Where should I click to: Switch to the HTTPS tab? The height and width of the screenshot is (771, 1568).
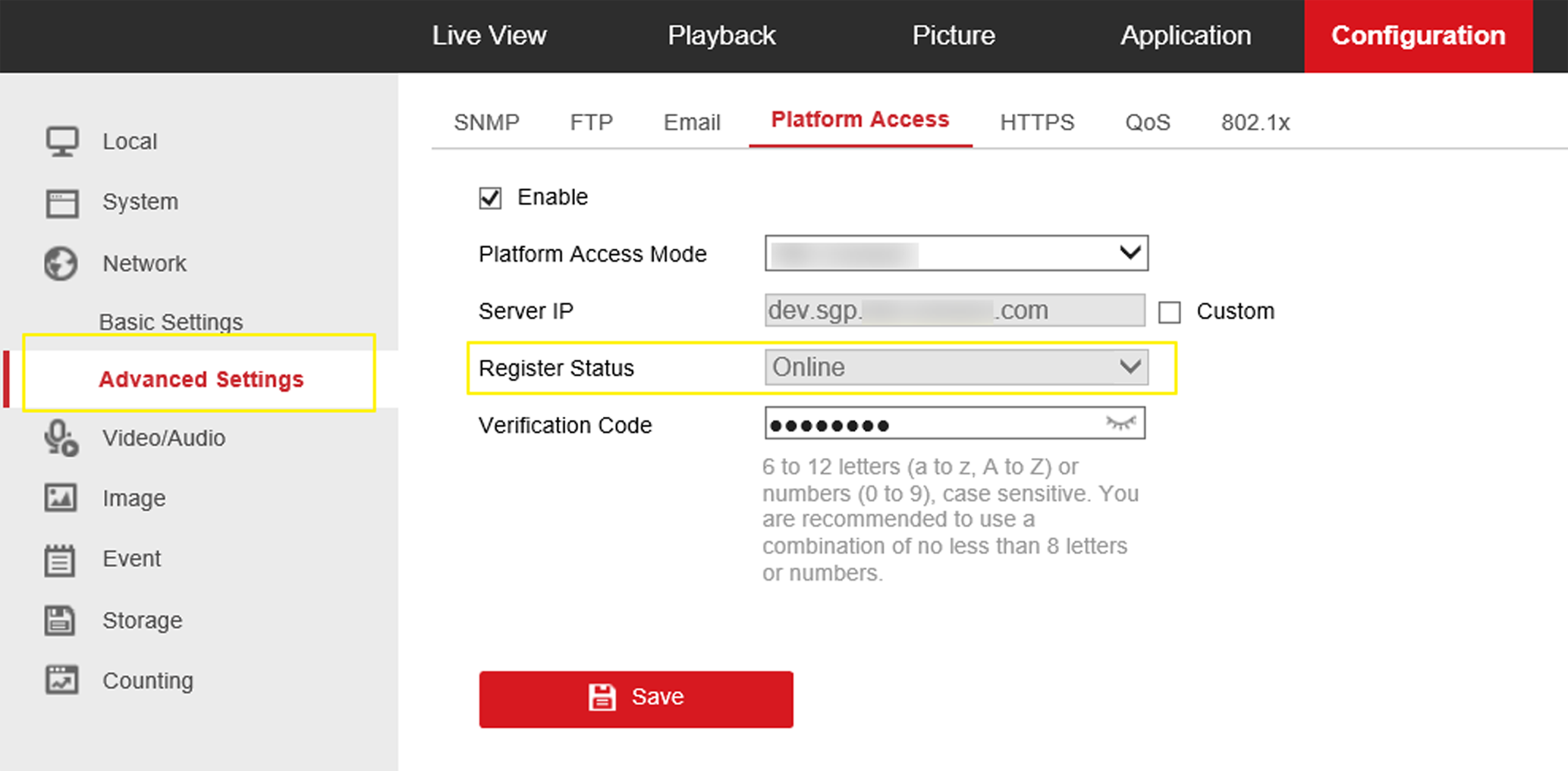pos(1036,122)
